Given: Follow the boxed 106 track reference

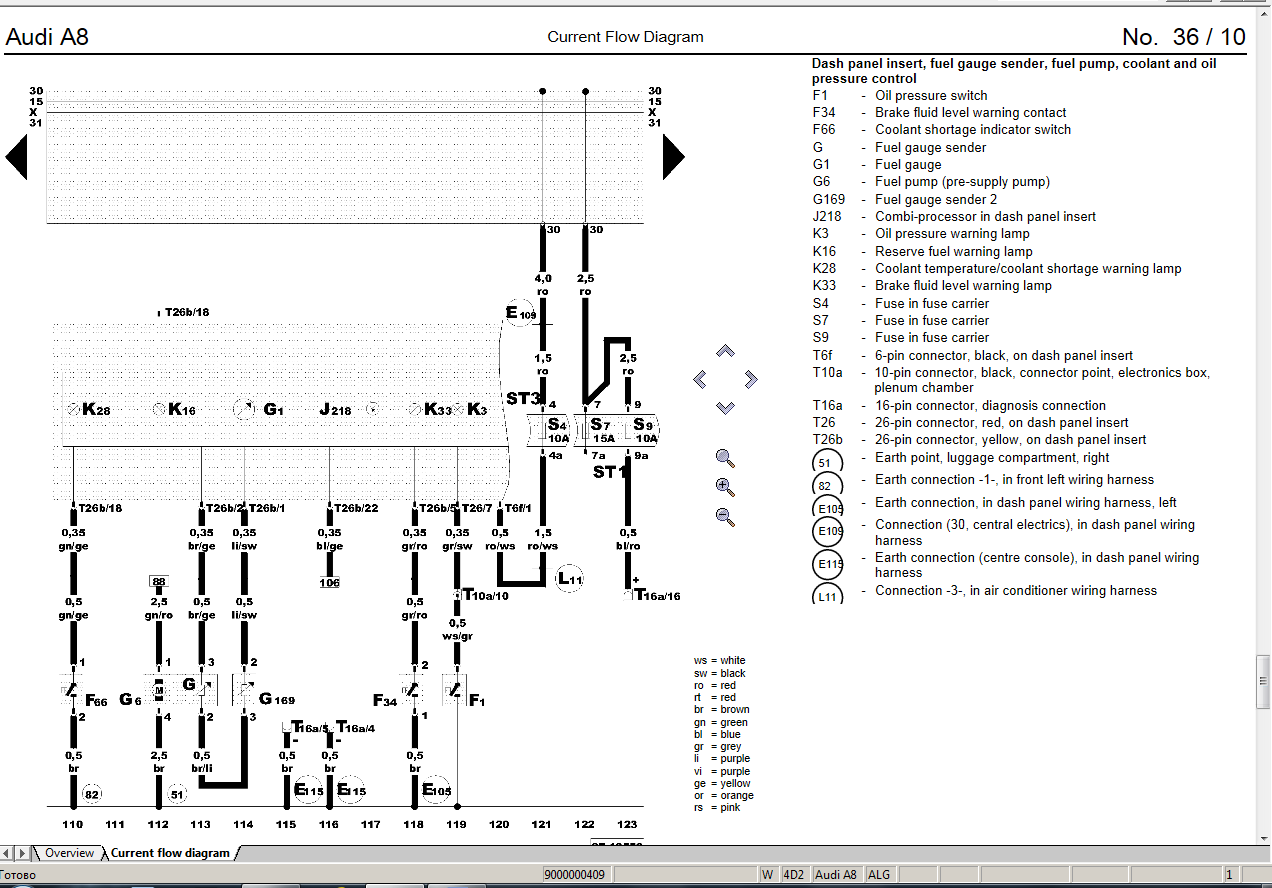Looking at the screenshot, I should click(x=330, y=582).
